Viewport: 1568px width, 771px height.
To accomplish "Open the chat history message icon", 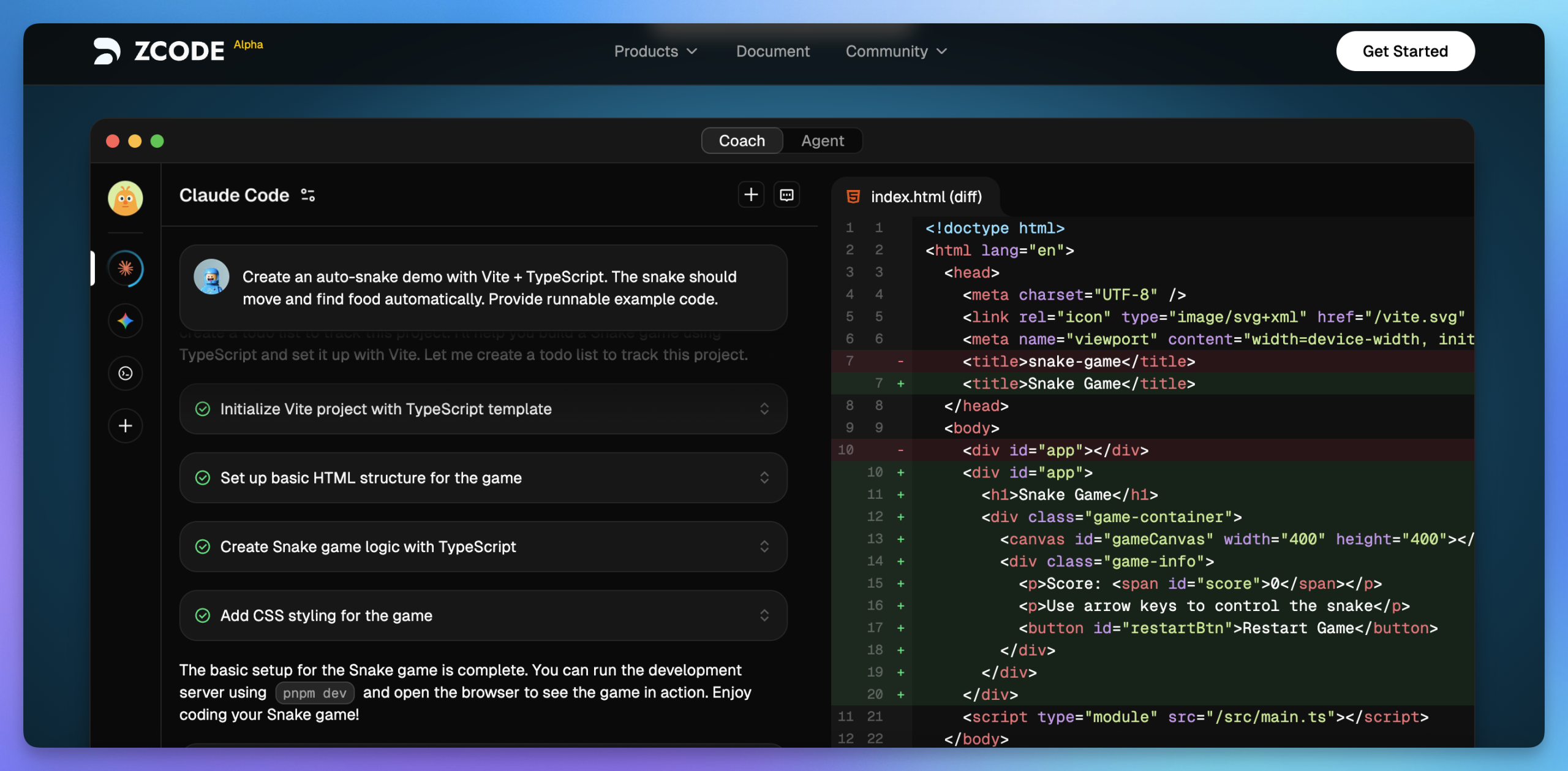I will pos(786,195).
